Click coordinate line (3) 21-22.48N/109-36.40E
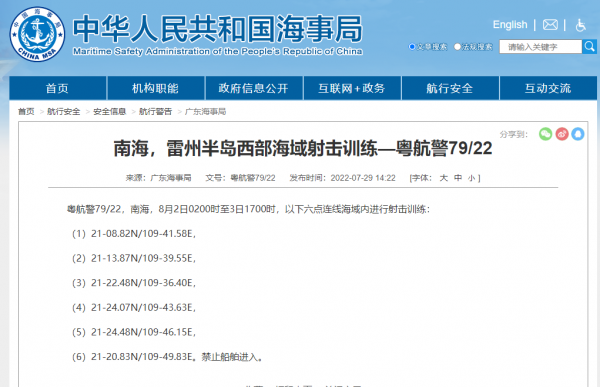The width and height of the screenshot is (600, 387). pos(134,282)
